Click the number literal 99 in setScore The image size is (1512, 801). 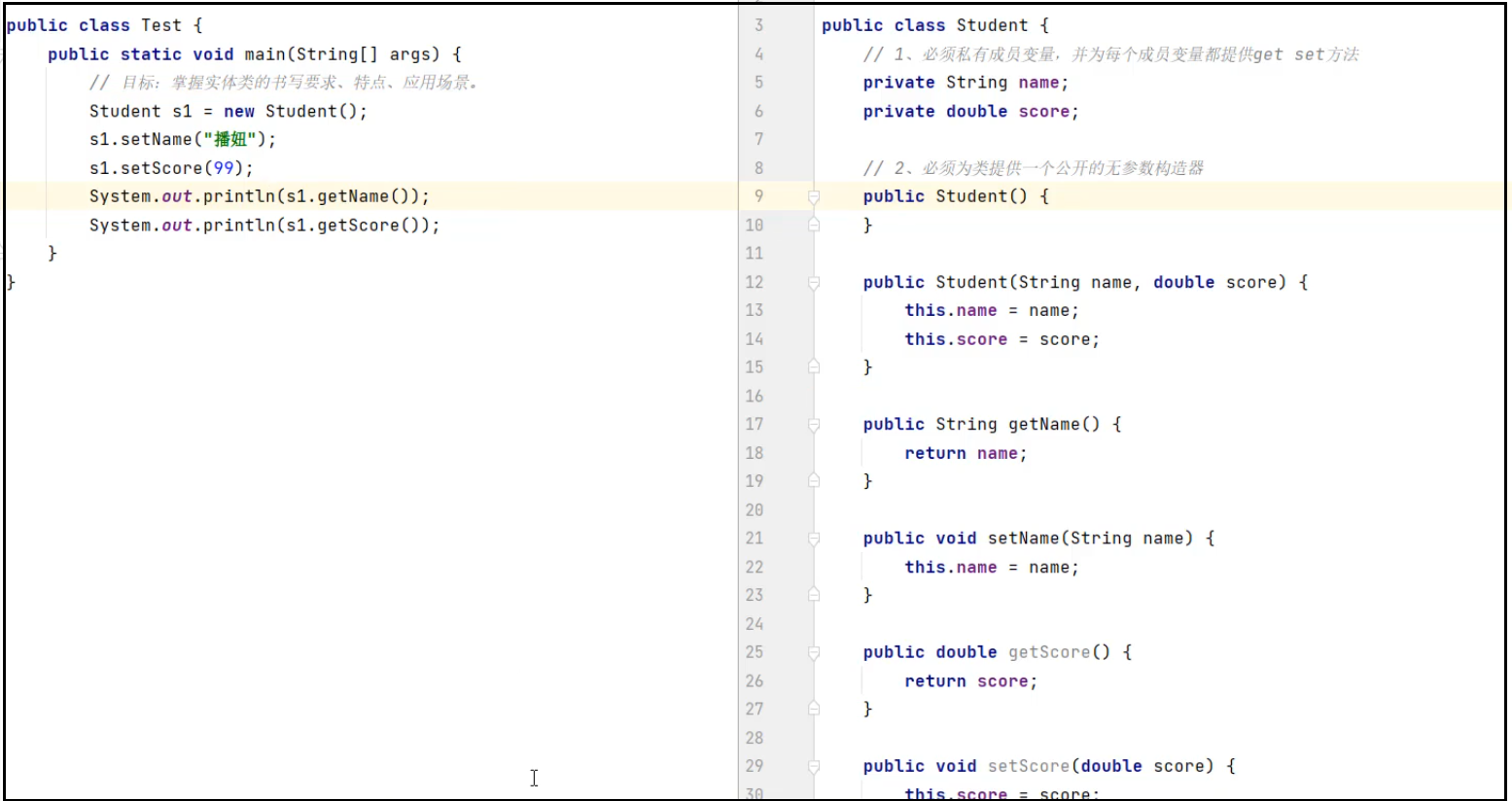point(224,167)
